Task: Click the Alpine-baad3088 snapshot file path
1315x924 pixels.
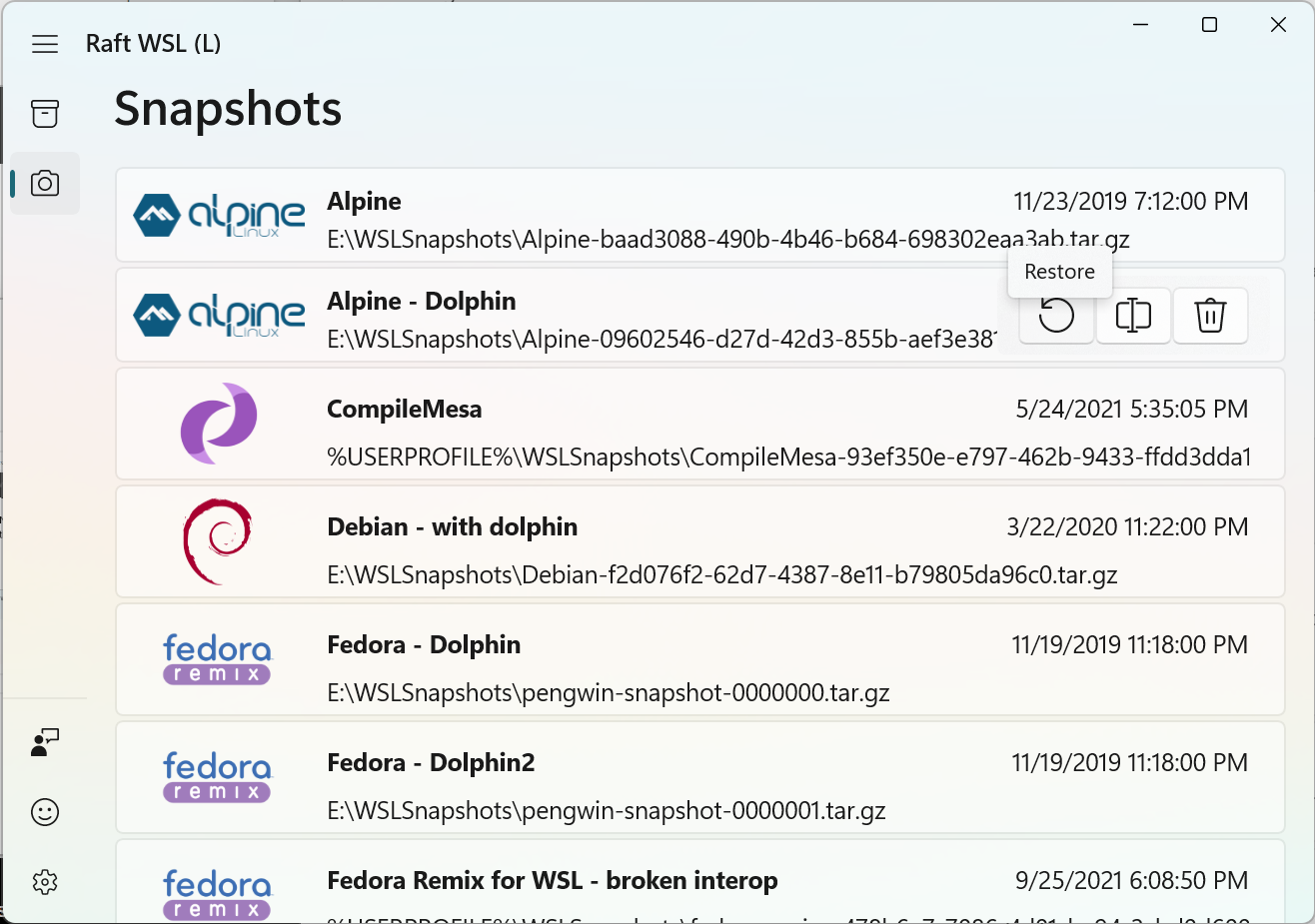Action: (x=728, y=240)
